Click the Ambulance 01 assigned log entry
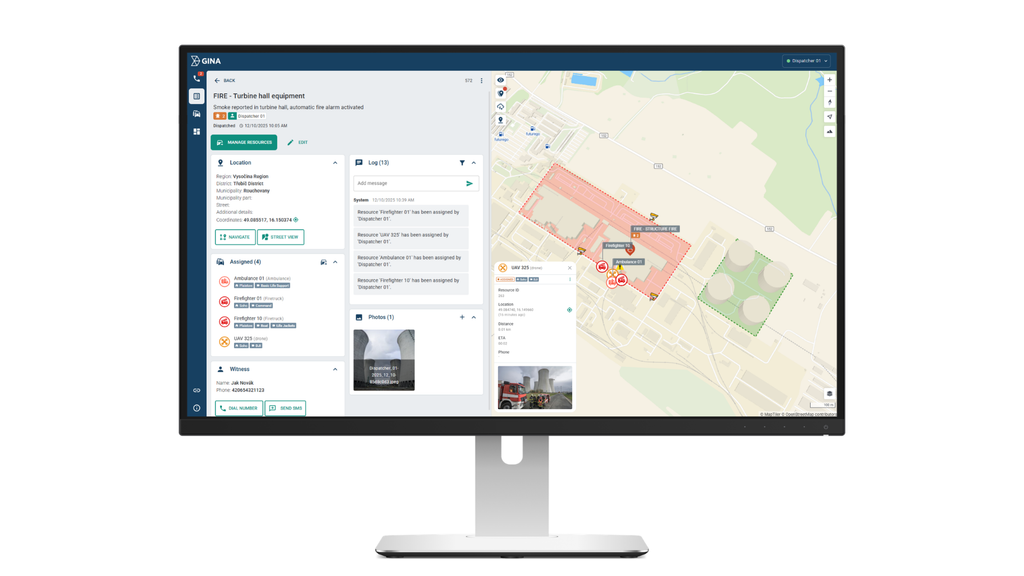 (411, 261)
